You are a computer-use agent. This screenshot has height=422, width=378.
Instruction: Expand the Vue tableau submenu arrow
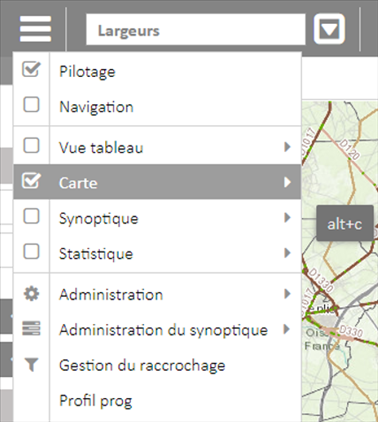click(287, 147)
